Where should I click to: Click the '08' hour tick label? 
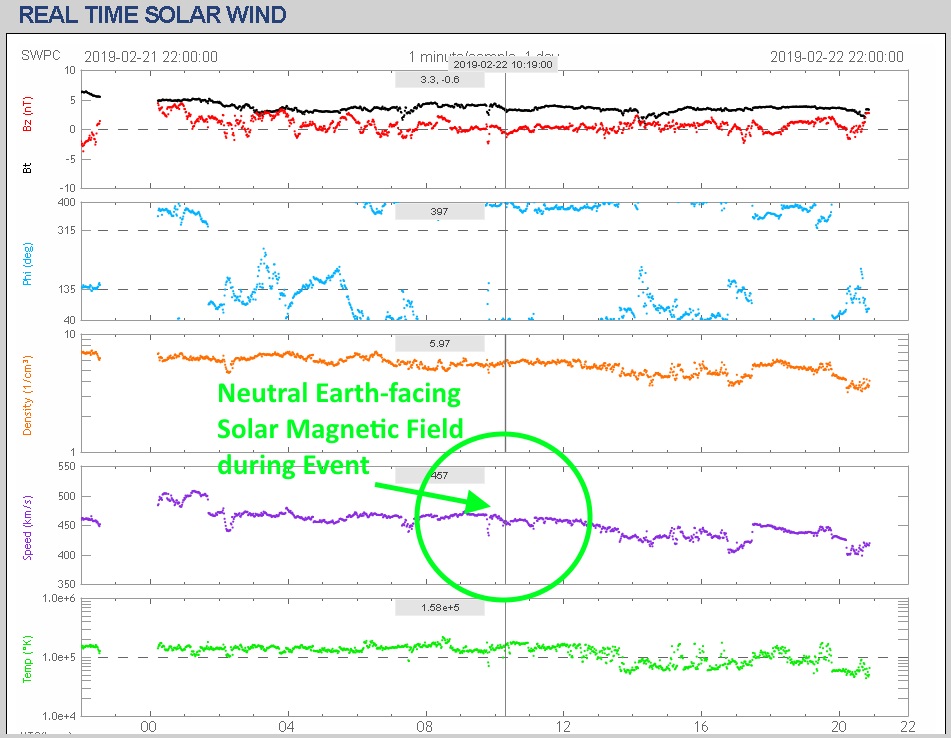click(425, 726)
